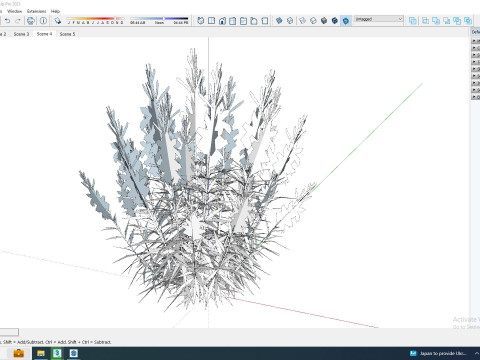
Task: Expand the topmost collapsed tray panel
Action: tap(476, 41)
